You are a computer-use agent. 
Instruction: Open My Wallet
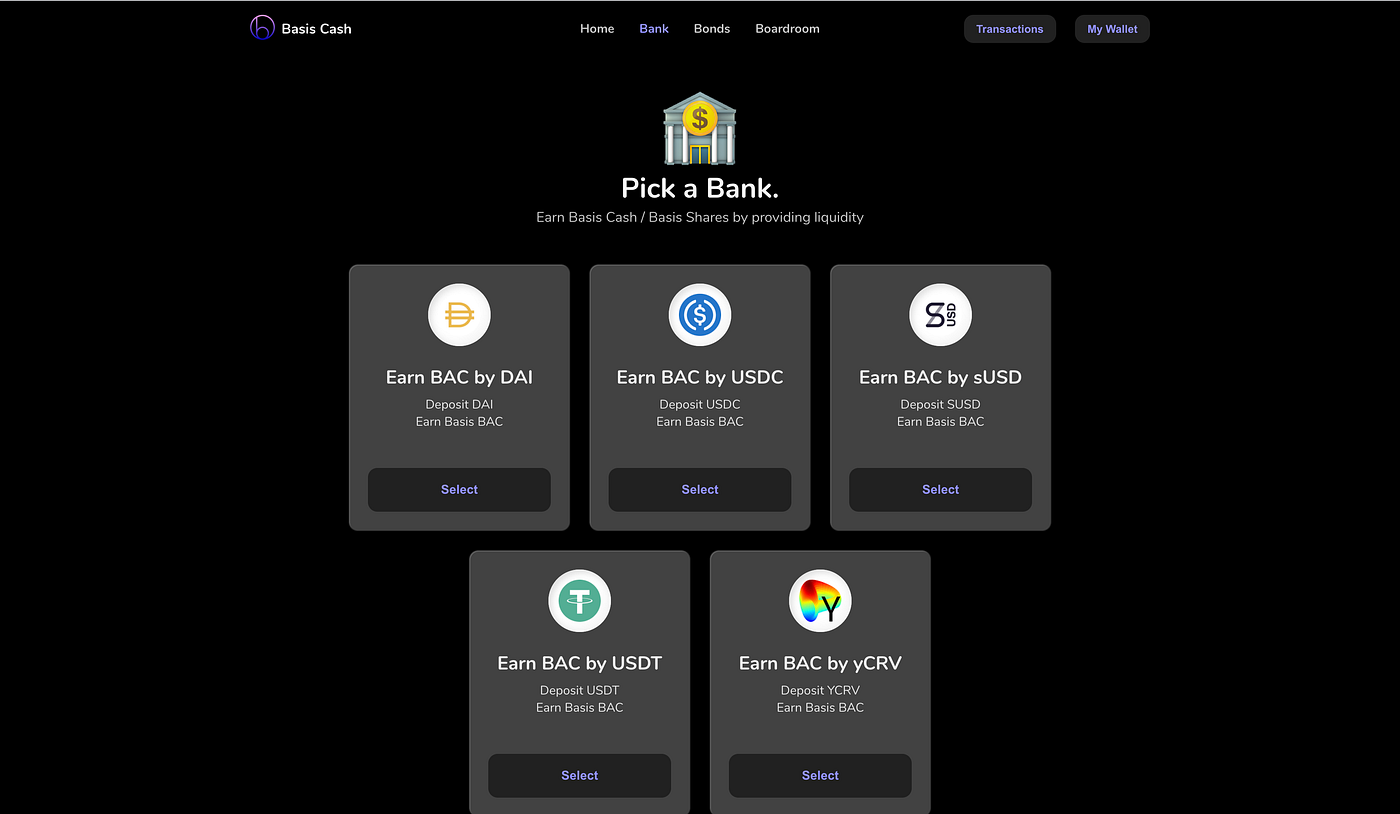1112,29
